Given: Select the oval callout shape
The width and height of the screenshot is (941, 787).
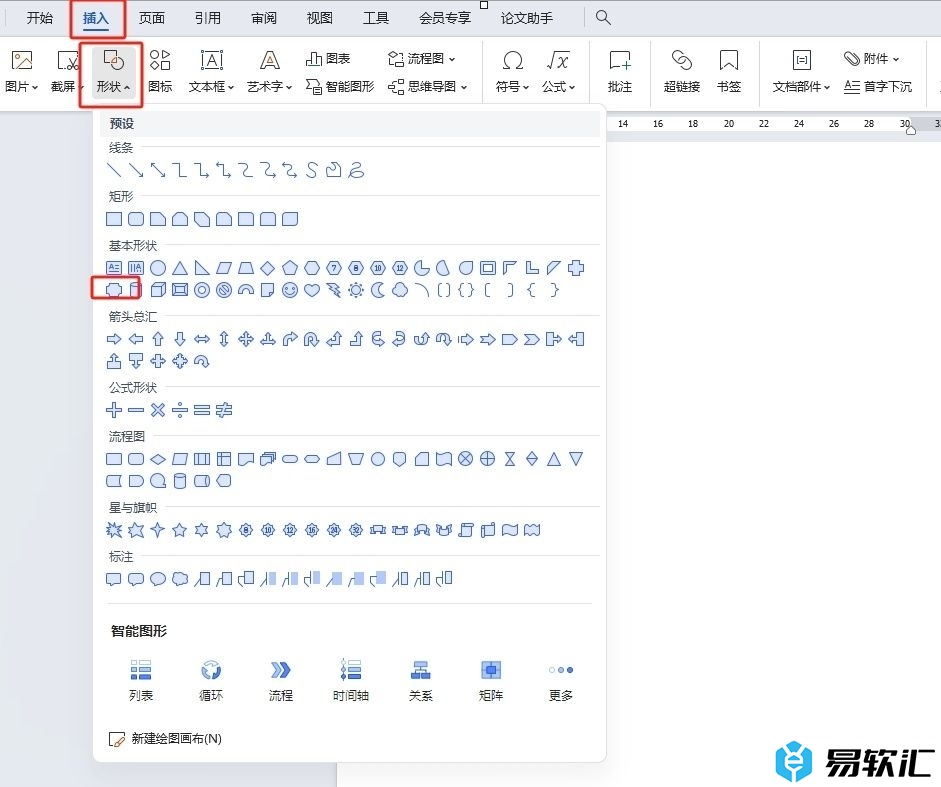Looking at the screenshot, I should click(158, 579).
